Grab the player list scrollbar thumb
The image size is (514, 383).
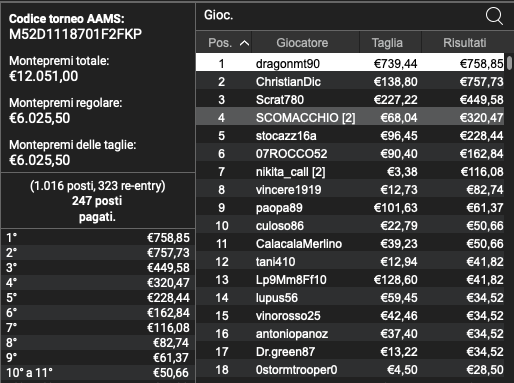[509, 63]
